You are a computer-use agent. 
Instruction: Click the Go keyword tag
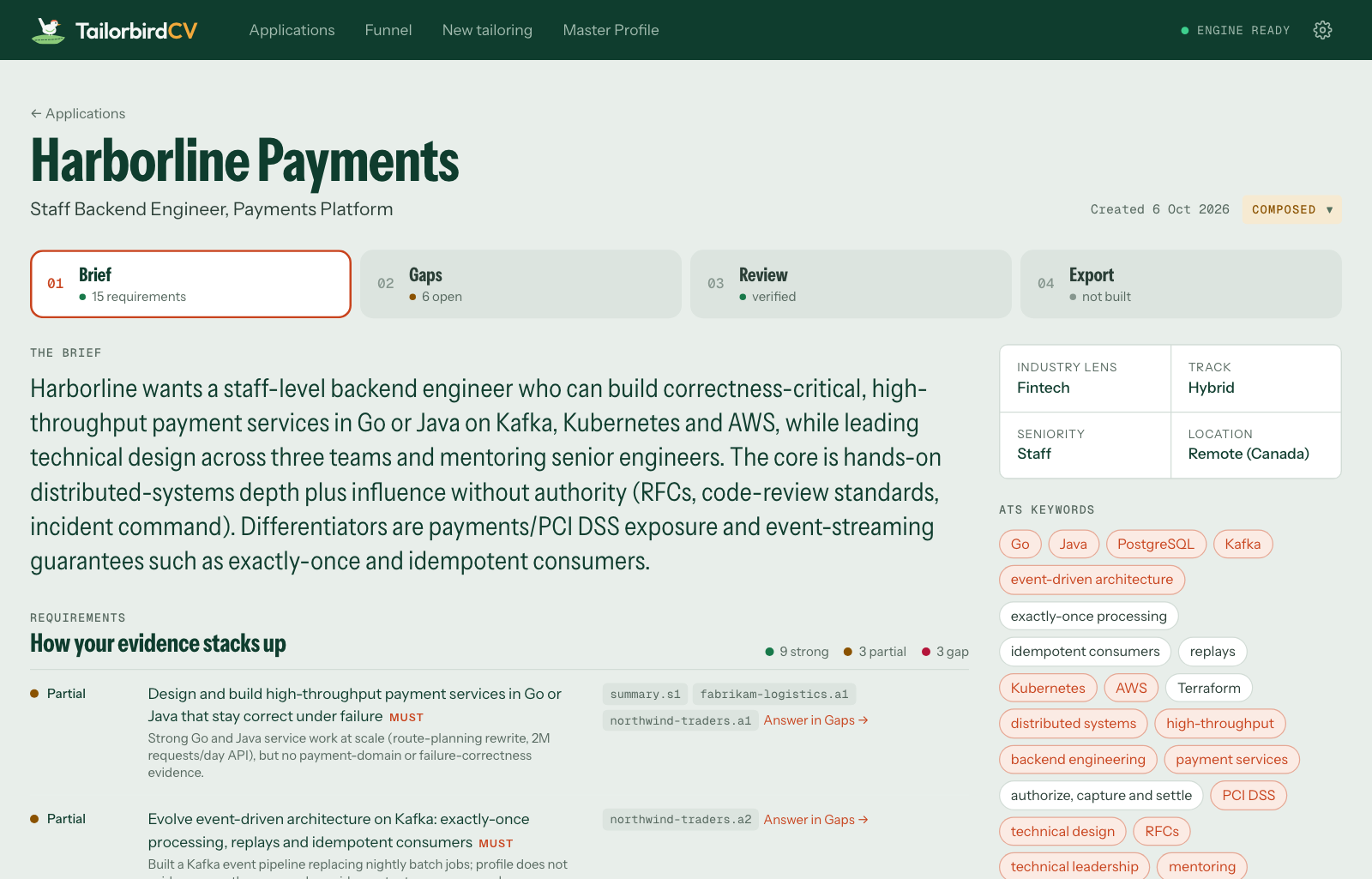[x=1020, y=545]
